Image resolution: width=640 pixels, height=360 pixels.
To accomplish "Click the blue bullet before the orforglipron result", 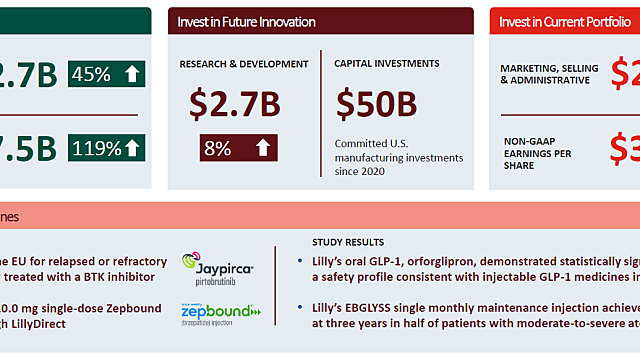I will 300,261.
